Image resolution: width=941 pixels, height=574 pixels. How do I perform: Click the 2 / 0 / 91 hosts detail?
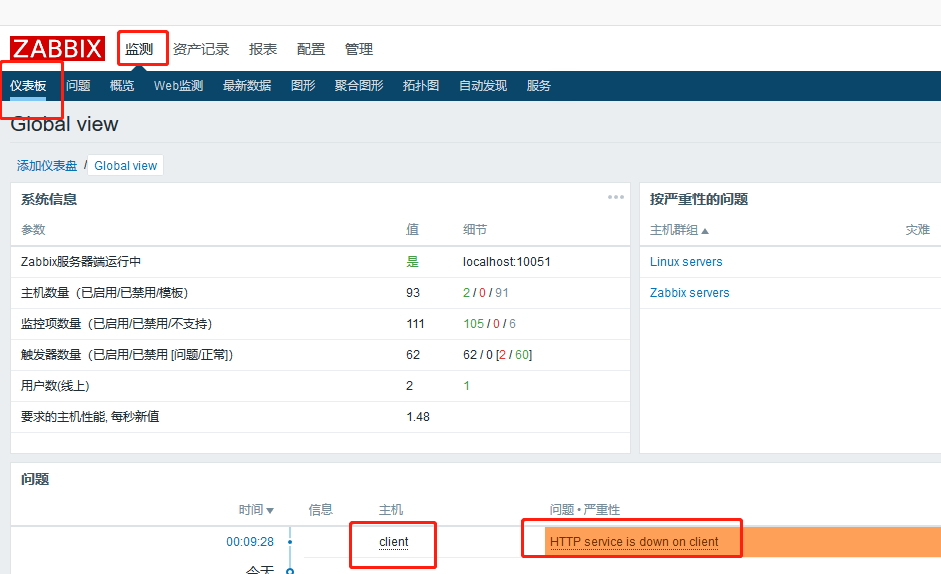coord(486,293)
